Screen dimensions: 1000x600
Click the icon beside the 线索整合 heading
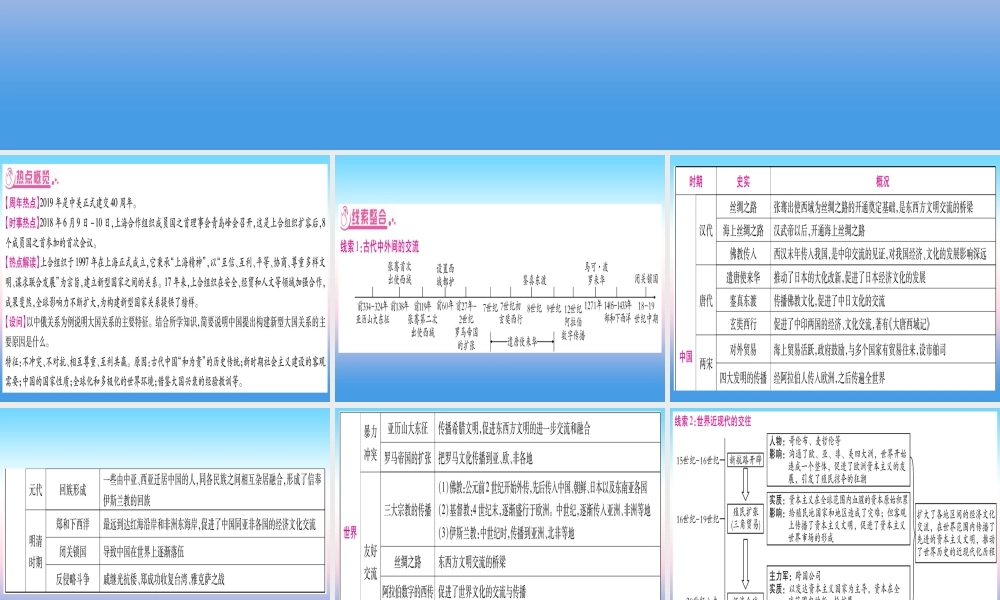pos(347,216)
